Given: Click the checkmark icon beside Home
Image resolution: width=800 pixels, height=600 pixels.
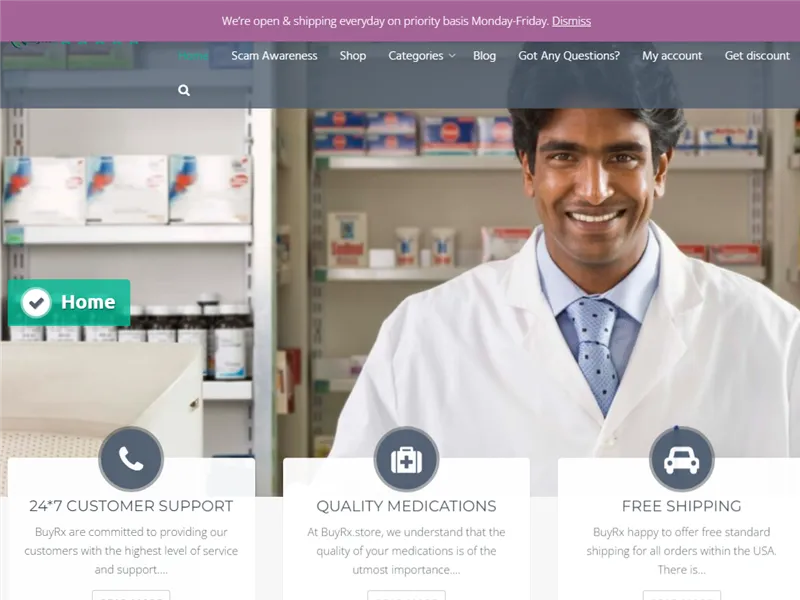Looking at the screenshot, I should pyautogui.click(x=36, y=303).
